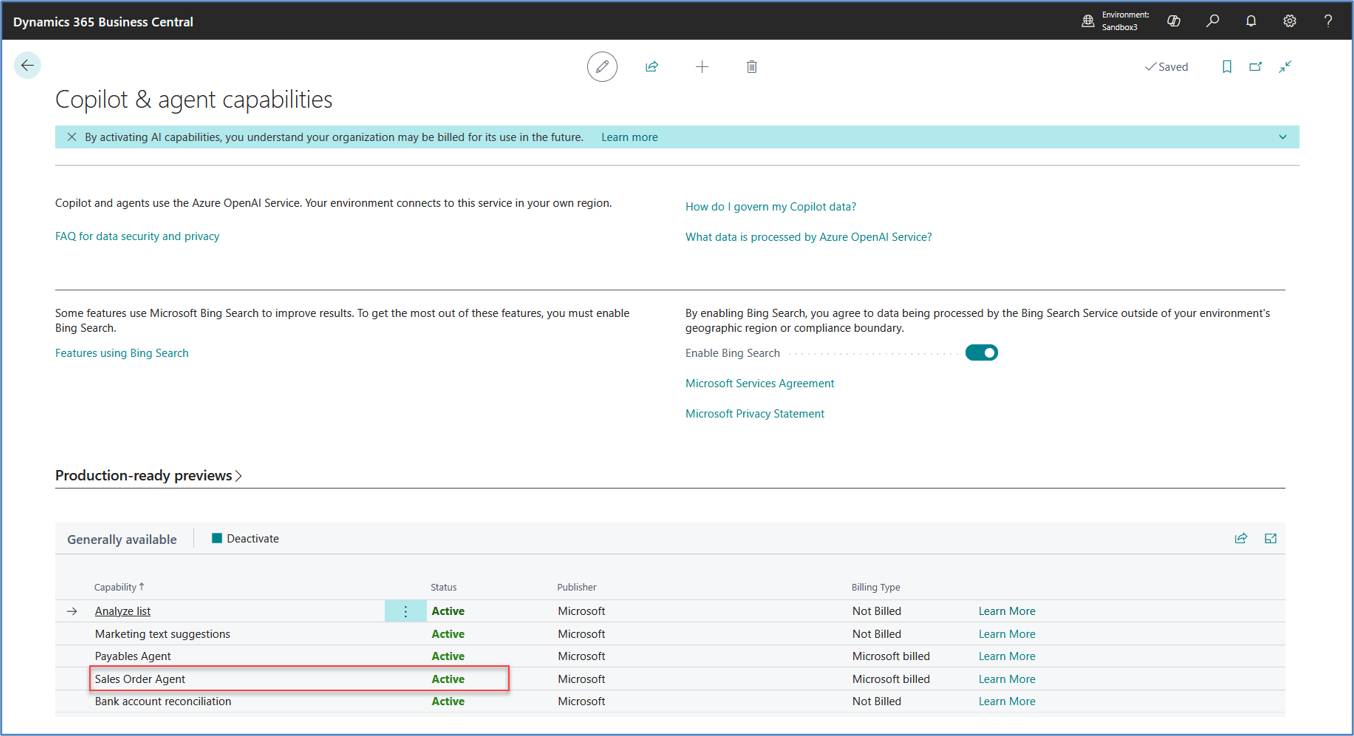The width and height of the screenshot is (1354, 736).
Task: Click Learn More for Payables Agent
Action: [1007, 656]
